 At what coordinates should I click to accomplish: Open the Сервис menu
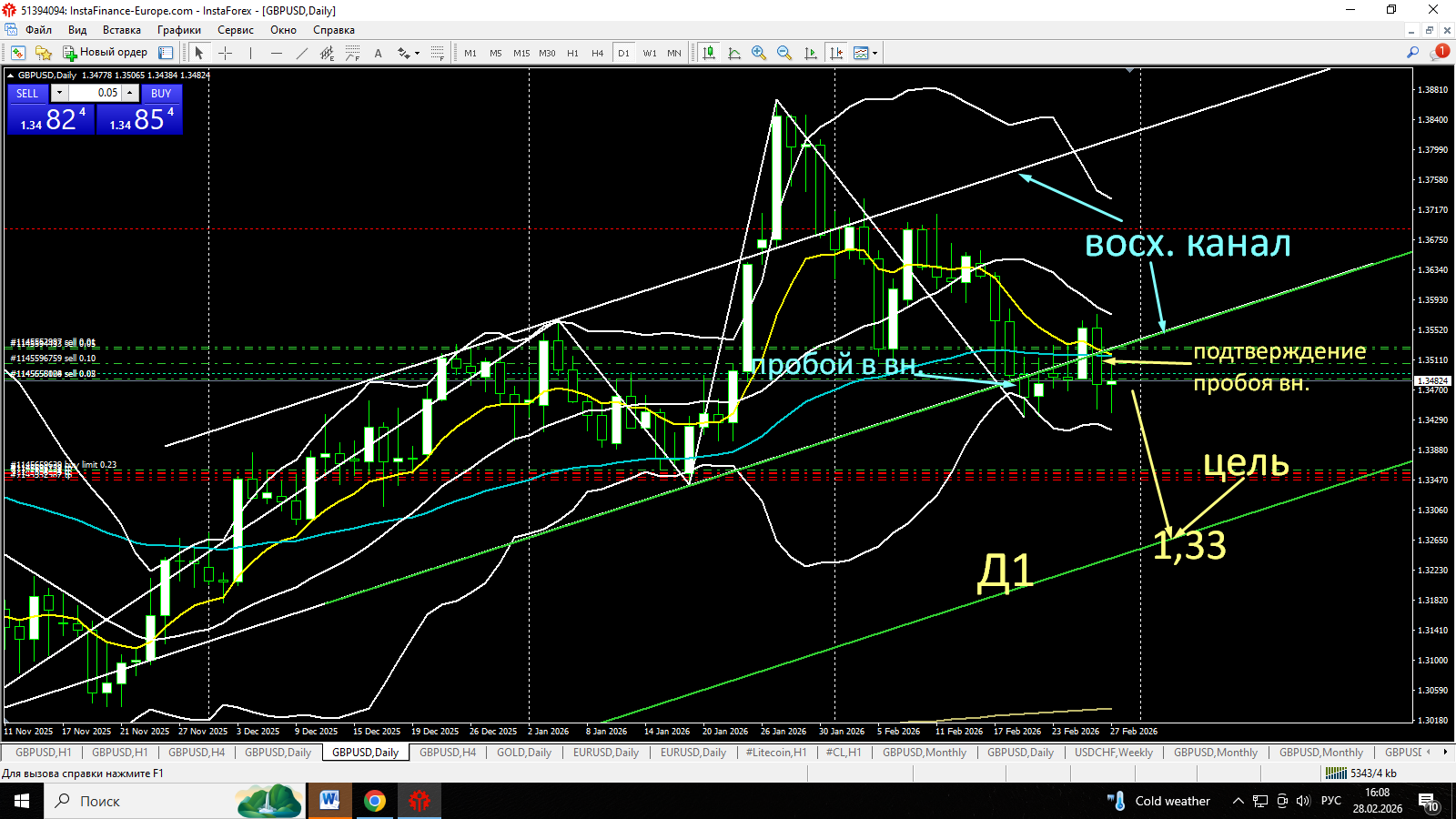point(236,30)
